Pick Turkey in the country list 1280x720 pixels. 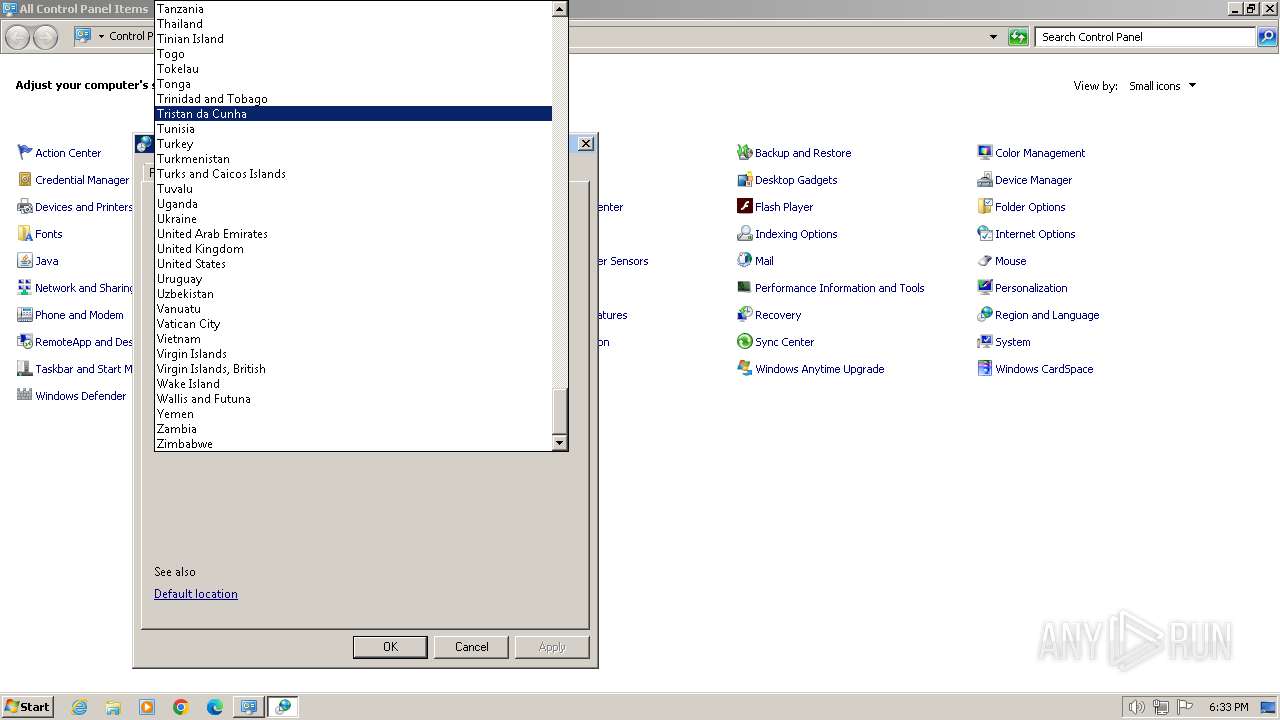[x=353, y=144]
